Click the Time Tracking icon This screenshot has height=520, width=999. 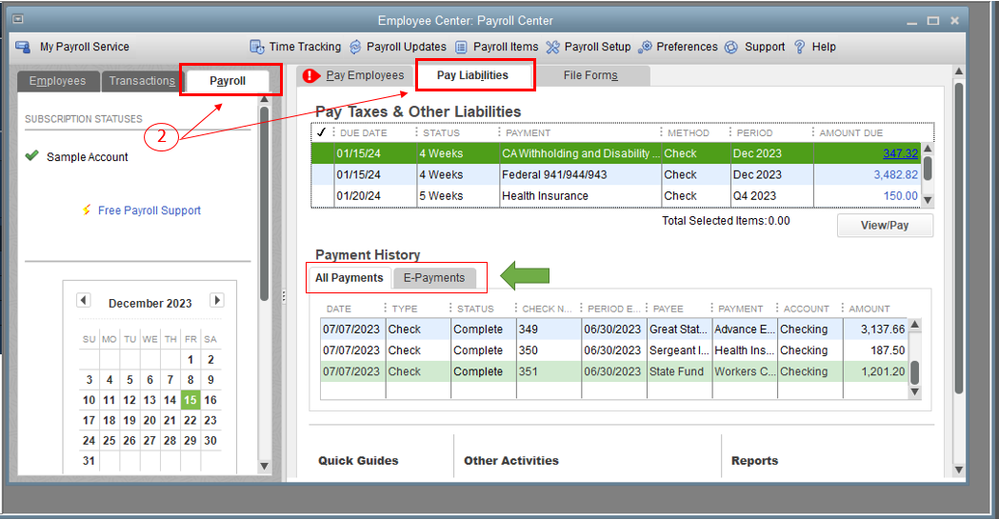[x=257, y=47]
